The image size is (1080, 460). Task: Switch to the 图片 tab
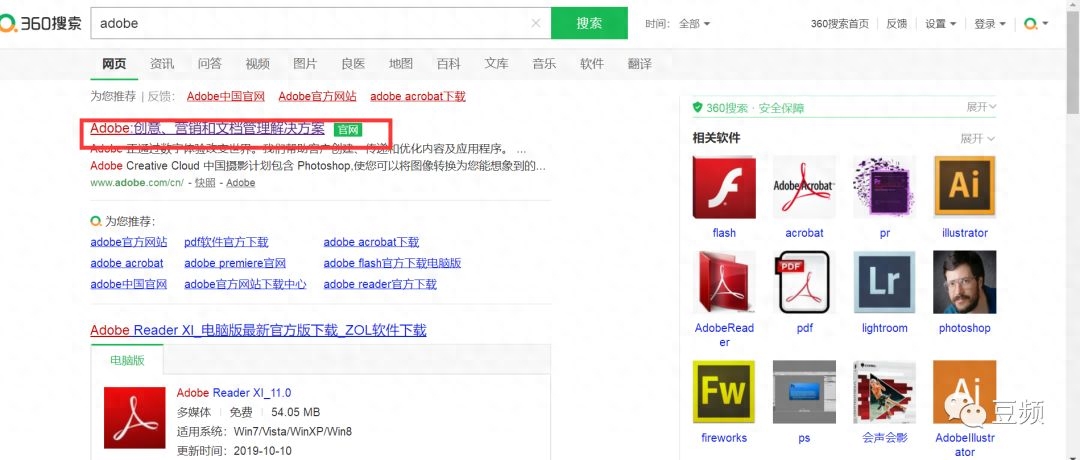tap(305, 64)
